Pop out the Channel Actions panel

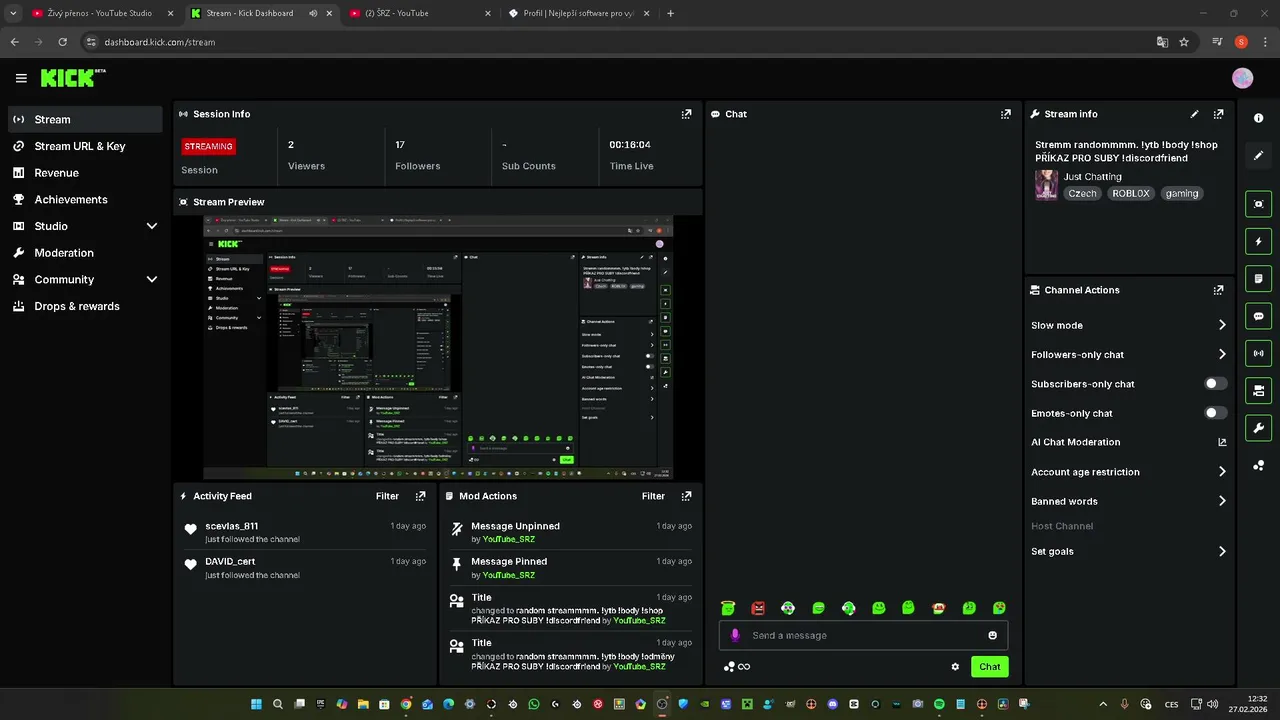(1218, 290)
